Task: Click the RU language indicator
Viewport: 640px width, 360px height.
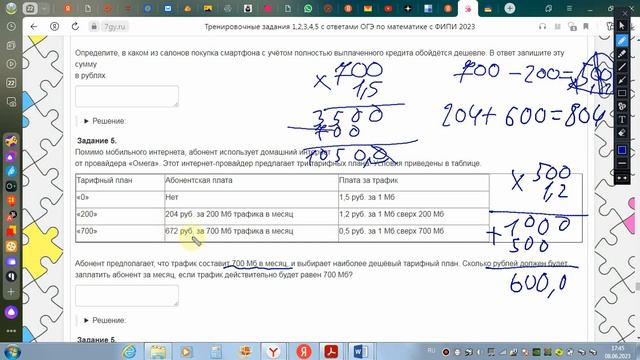Action: [431, 351]
